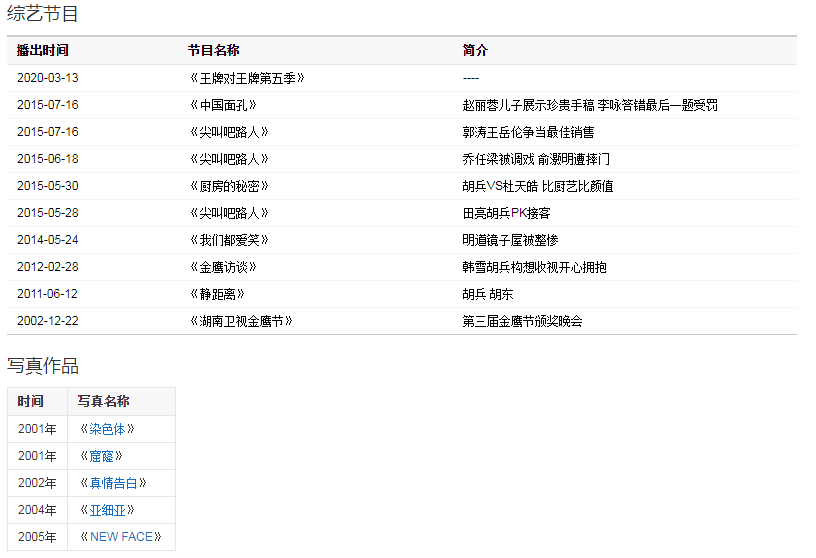Image resolution: width=816 pixels, height=558 pixels.
Task: Open the 染色体 photo album link
Action: (107, 429)
